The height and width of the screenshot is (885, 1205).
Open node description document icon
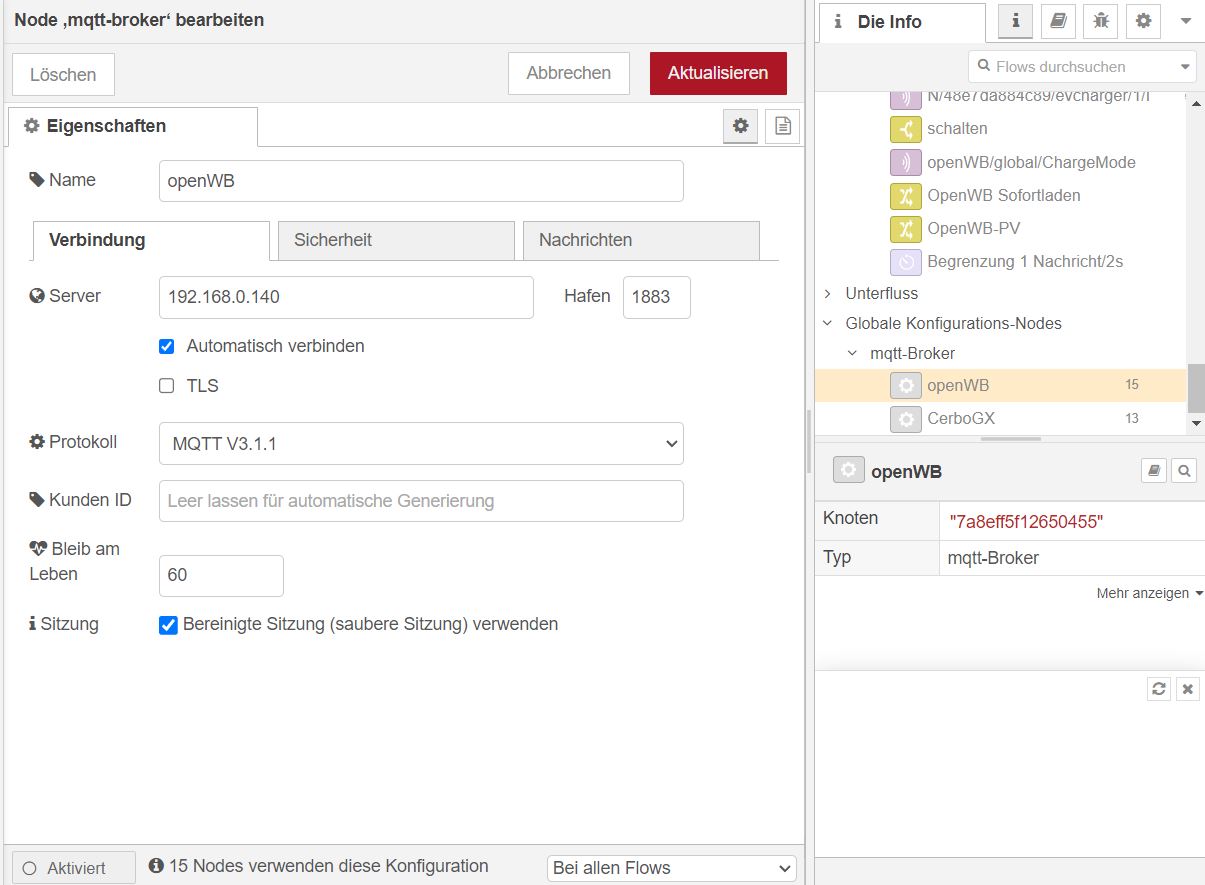click(783, 126)
